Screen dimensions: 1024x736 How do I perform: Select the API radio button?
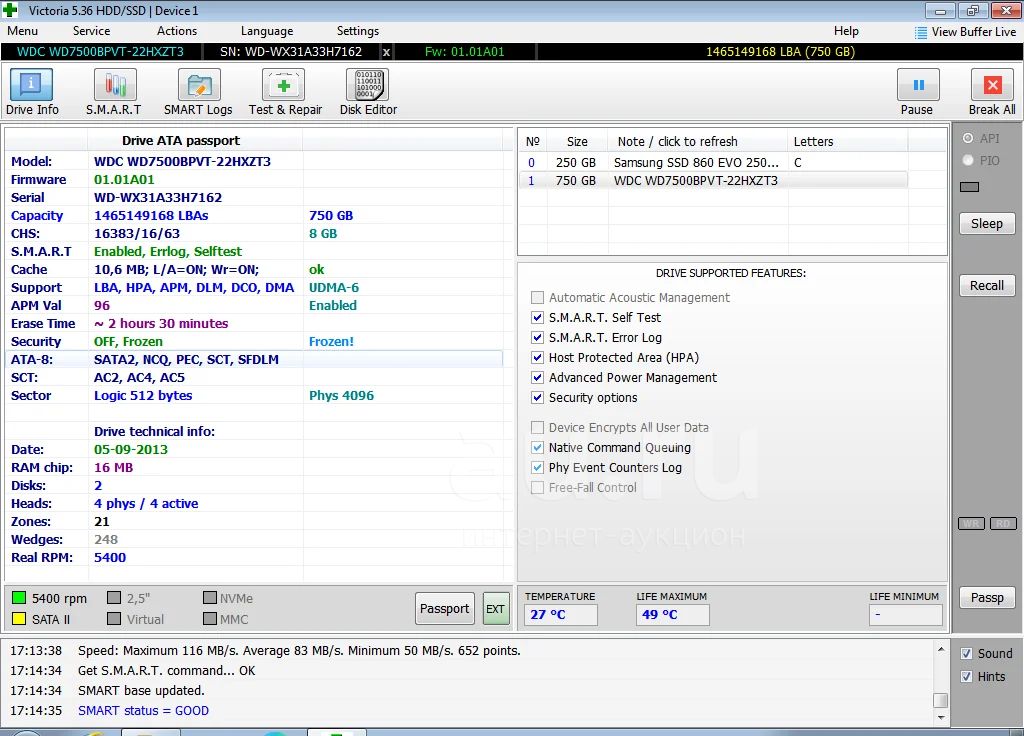(x=968, y=138)
